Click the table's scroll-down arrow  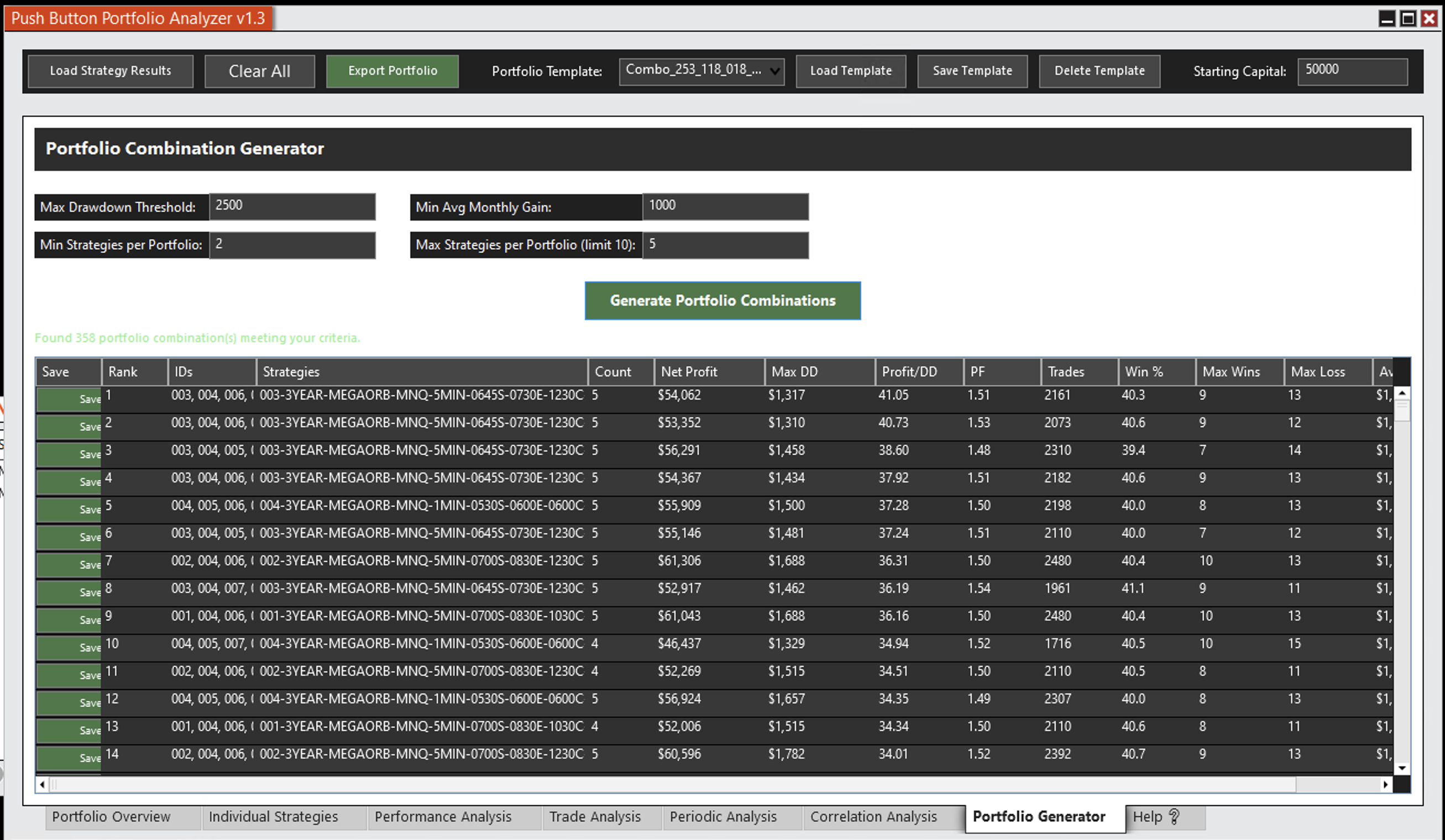point(1401,768)
